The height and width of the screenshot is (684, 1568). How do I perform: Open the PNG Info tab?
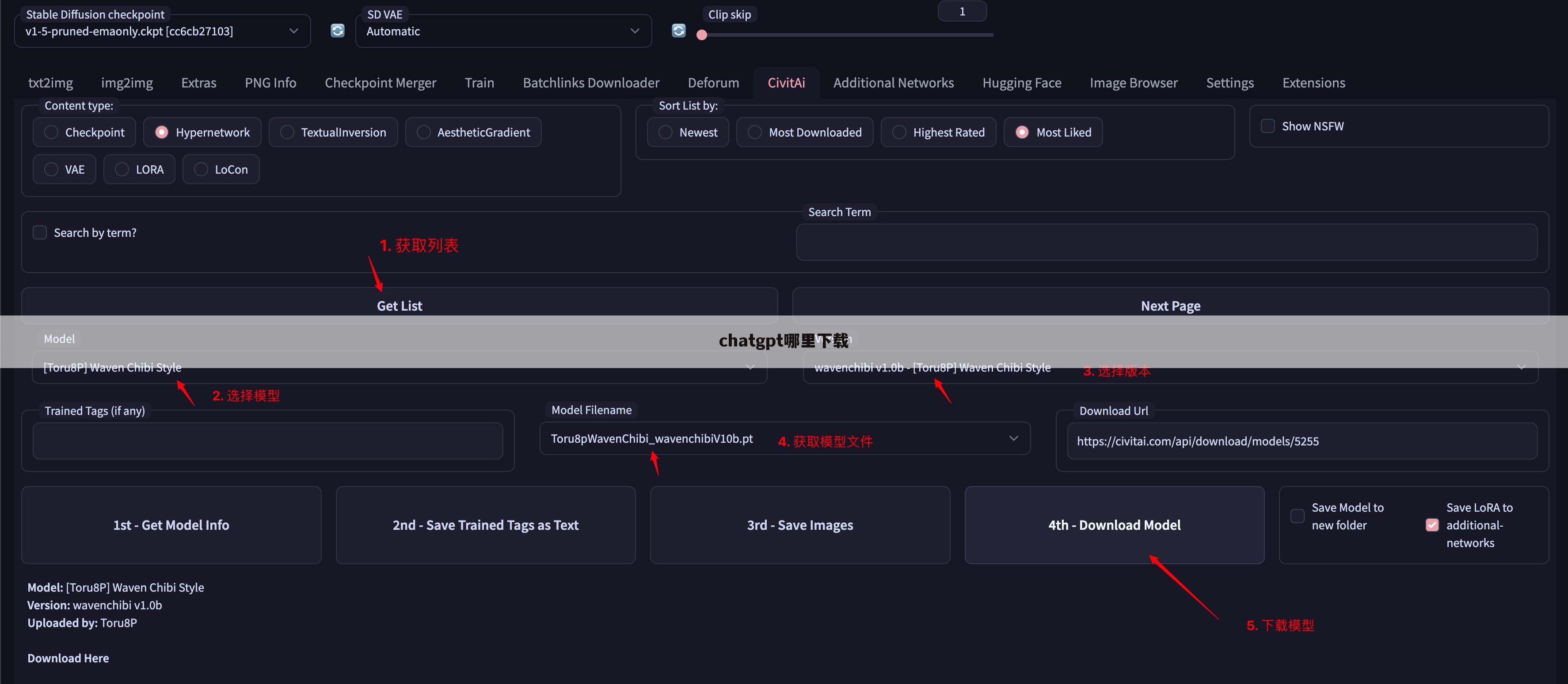pos(270,83)
